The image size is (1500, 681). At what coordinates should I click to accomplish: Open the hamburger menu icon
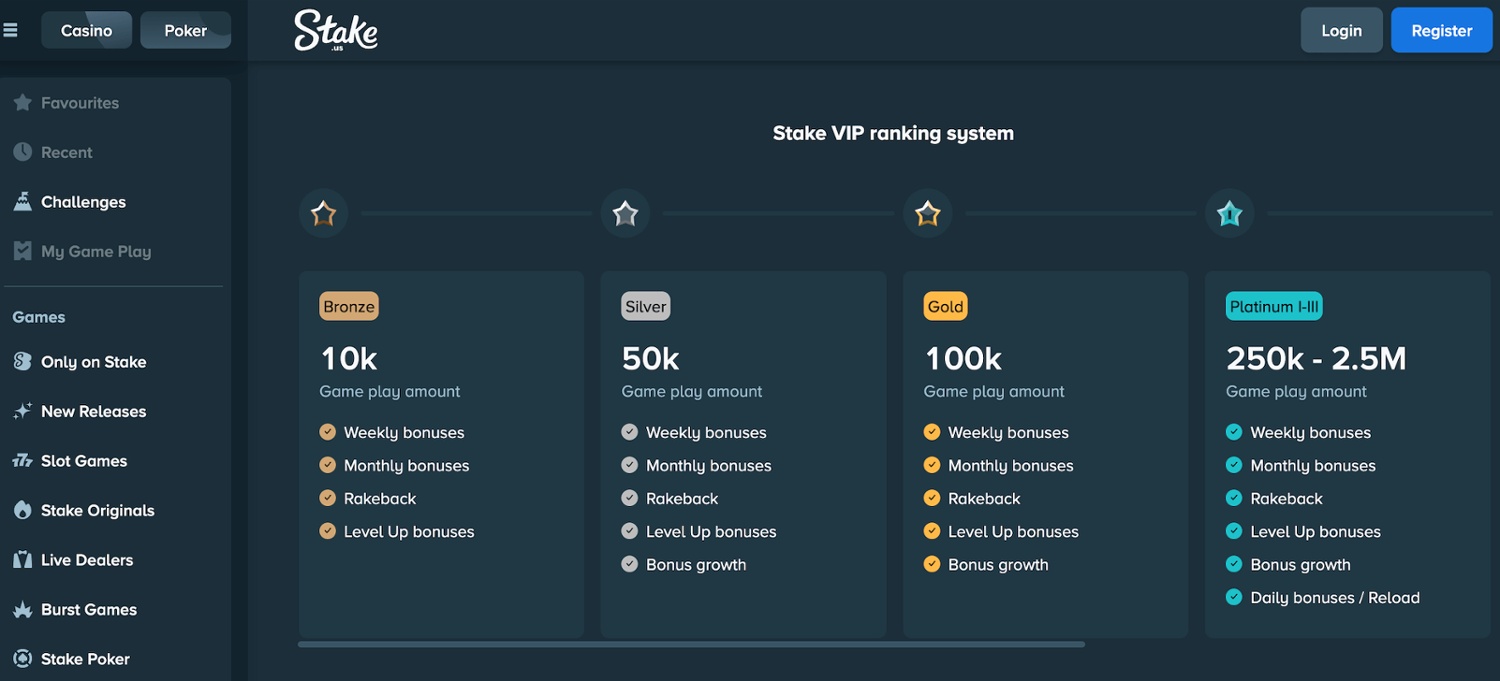point(10,30)
